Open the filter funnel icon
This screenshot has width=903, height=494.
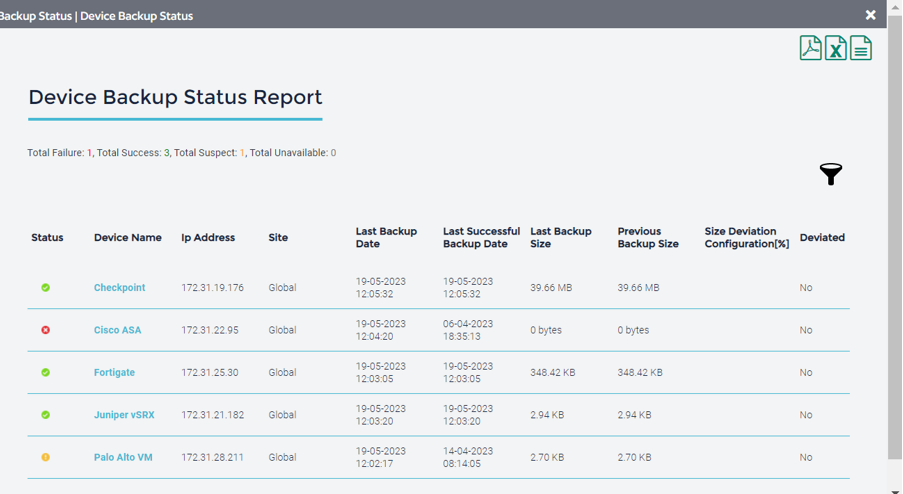[x=831, y=174]
